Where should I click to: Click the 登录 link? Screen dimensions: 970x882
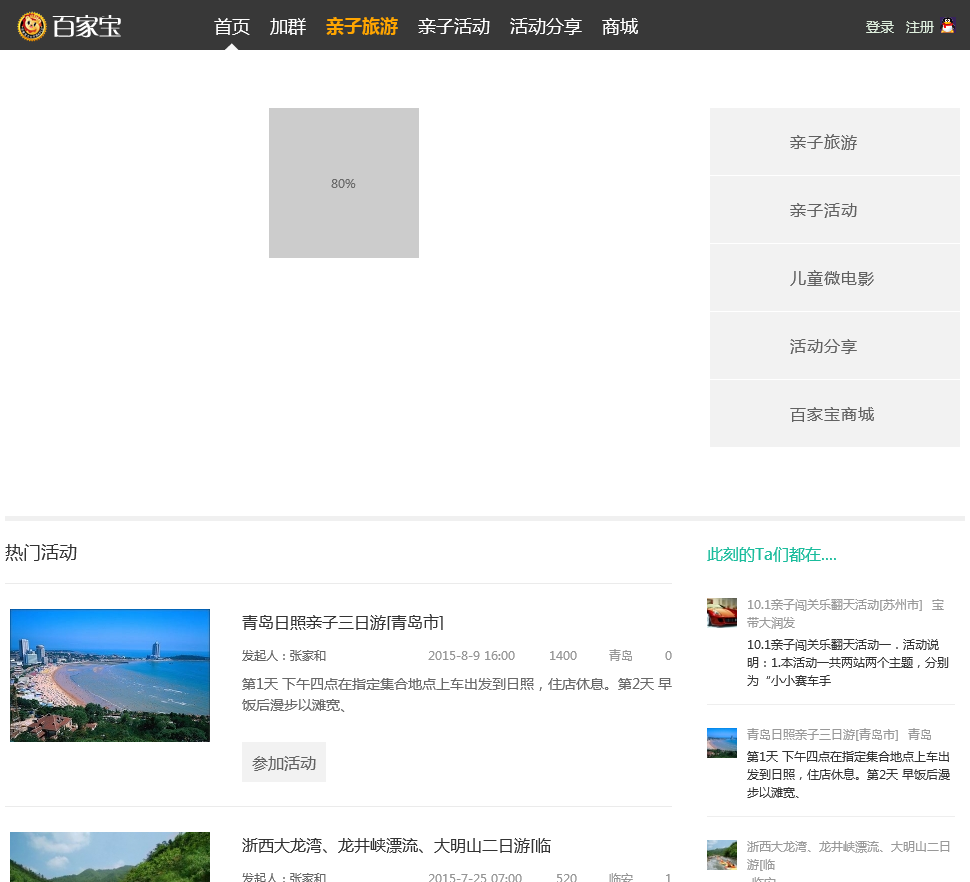pyautogui.click(x=880, y=27)
